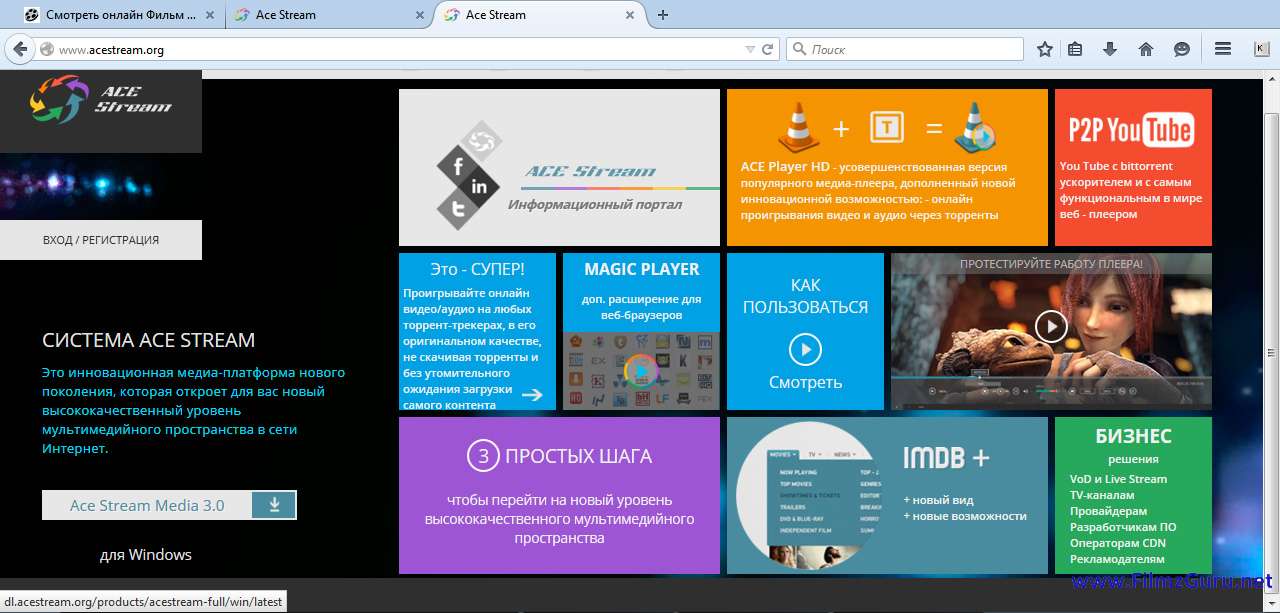The width and height of the screenshot is (1280, 613).
Task: Go to browser home page icon
Action: (x=1146, y=49)
